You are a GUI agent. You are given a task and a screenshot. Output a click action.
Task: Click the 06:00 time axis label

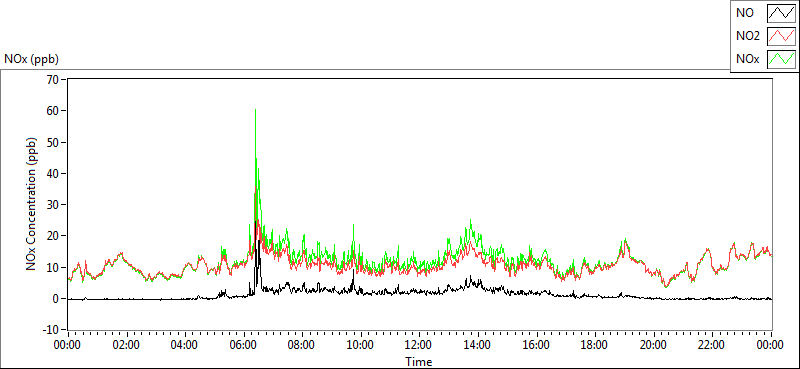pyautogui.click(x=243, y=345)
